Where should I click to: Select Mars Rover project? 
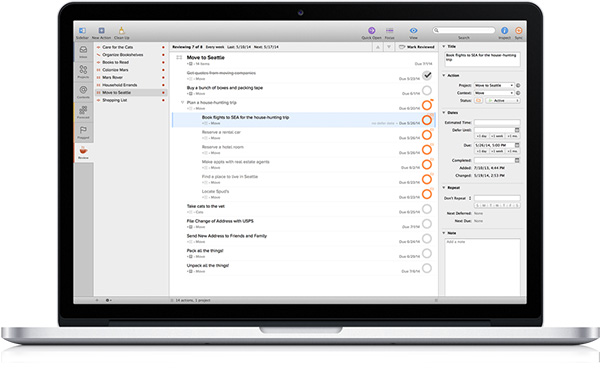click(x=131, y=77)
